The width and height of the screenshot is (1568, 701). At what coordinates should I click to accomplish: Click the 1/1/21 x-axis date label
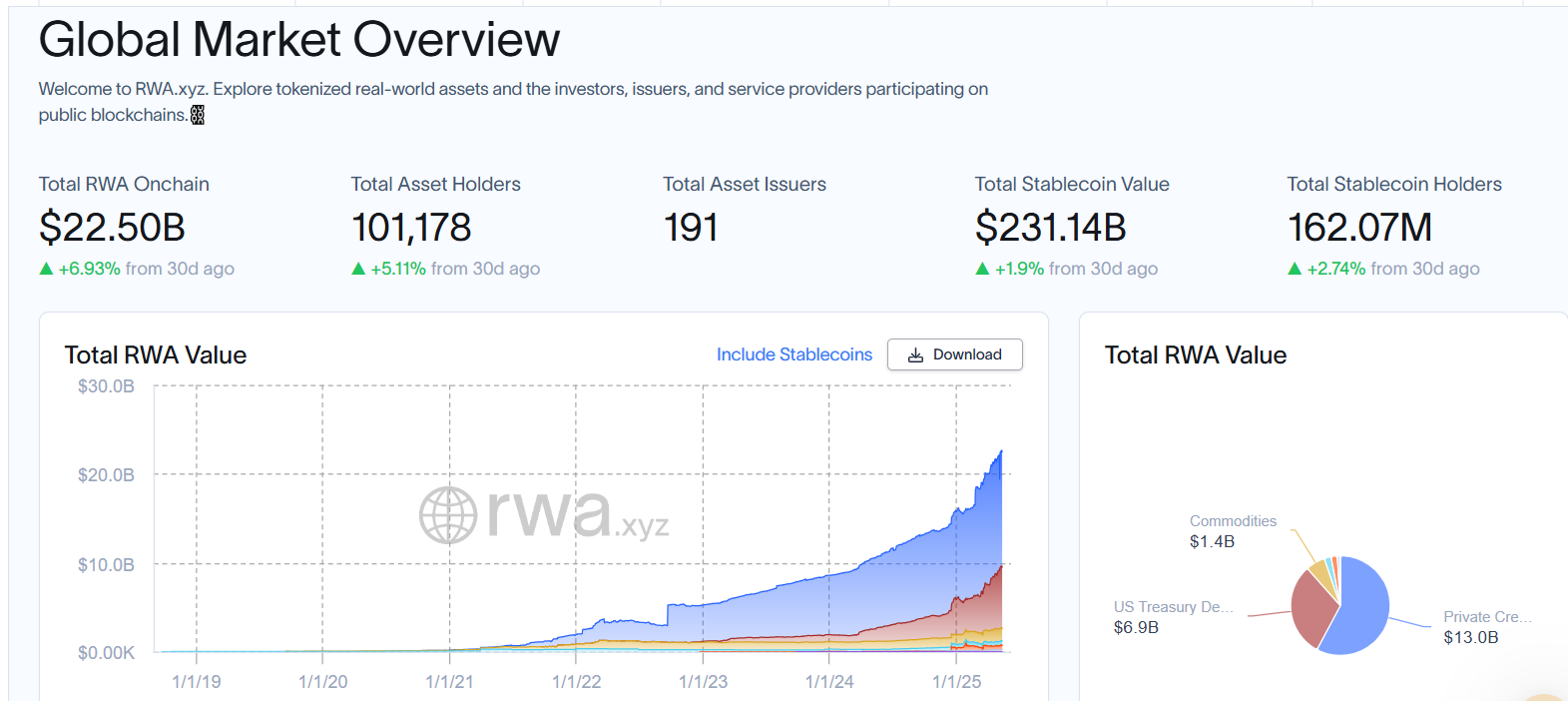[449, 681]
